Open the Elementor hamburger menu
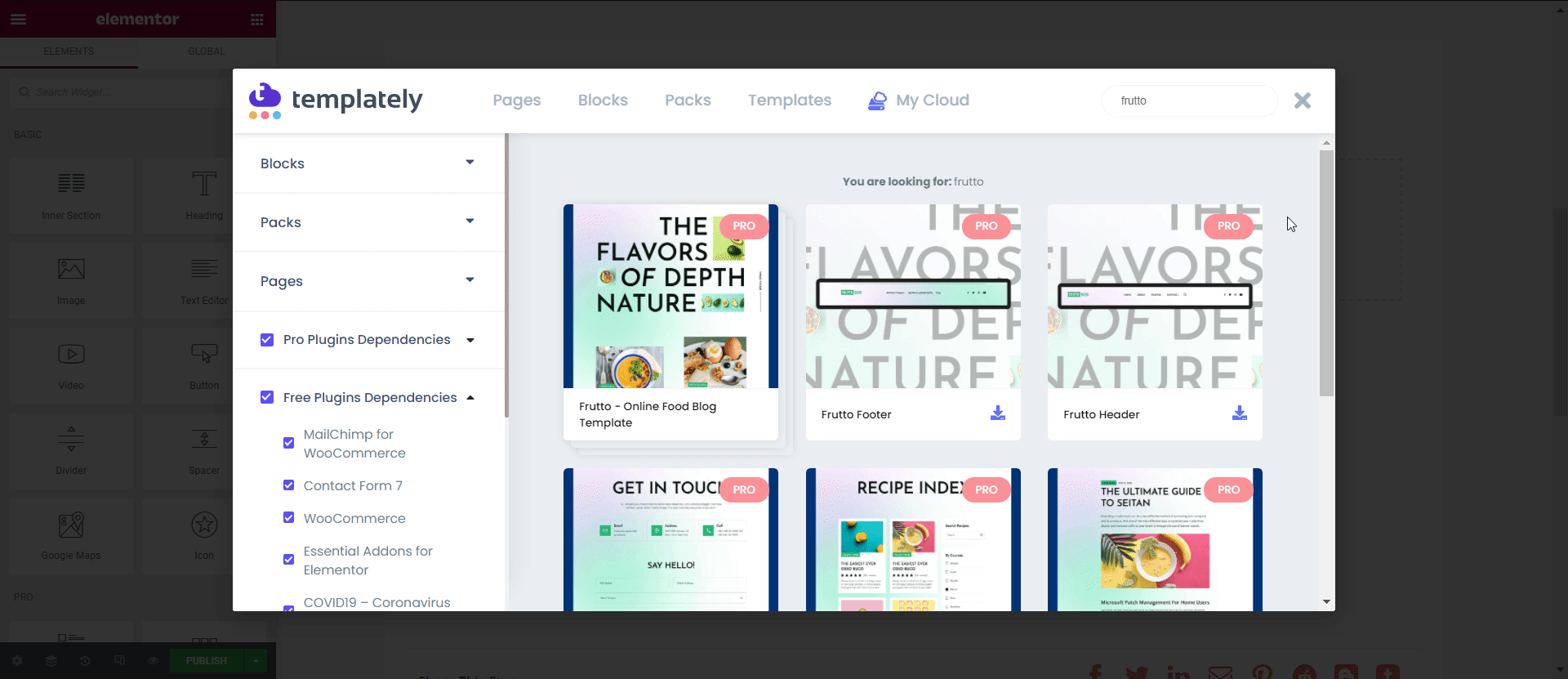The image size is (1568, 679). pos(19,19)
